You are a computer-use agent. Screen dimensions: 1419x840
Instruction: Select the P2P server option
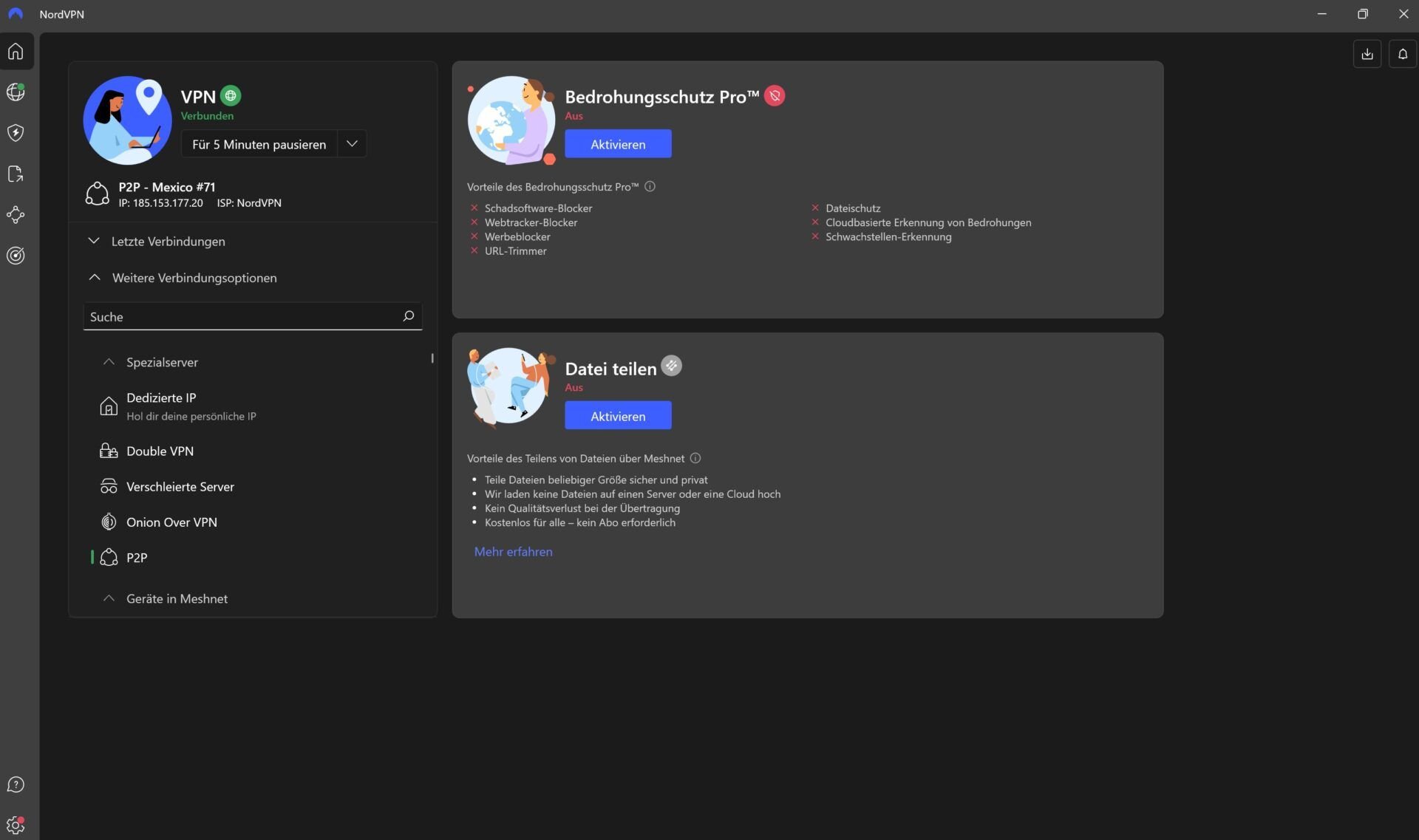[x=253, y=558]
